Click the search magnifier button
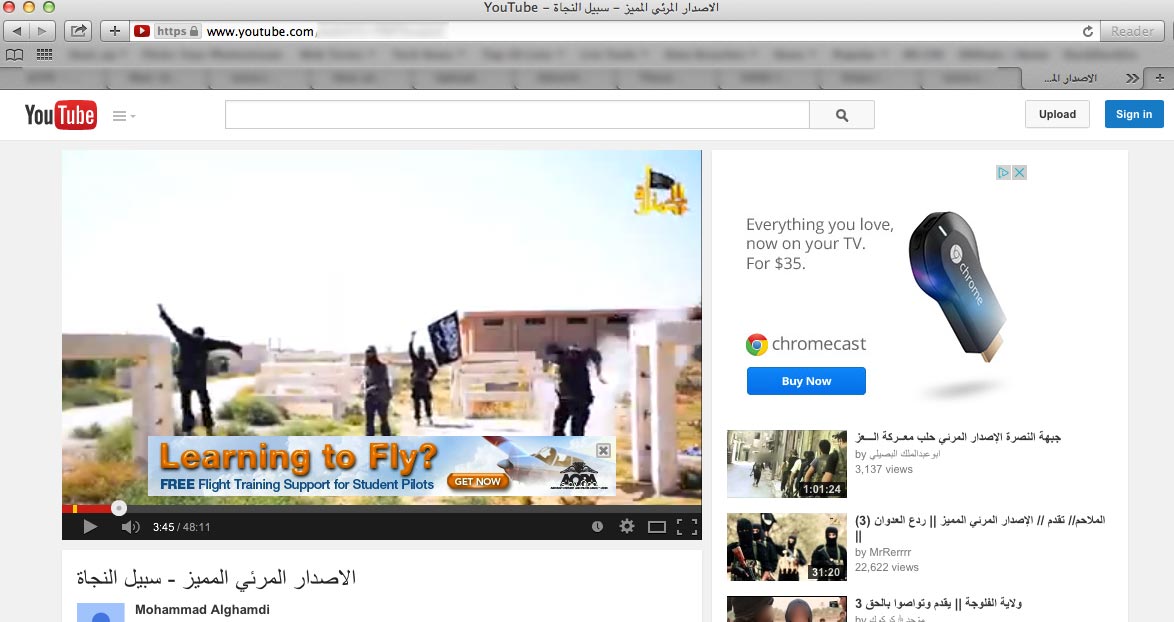 click(841, 115)
